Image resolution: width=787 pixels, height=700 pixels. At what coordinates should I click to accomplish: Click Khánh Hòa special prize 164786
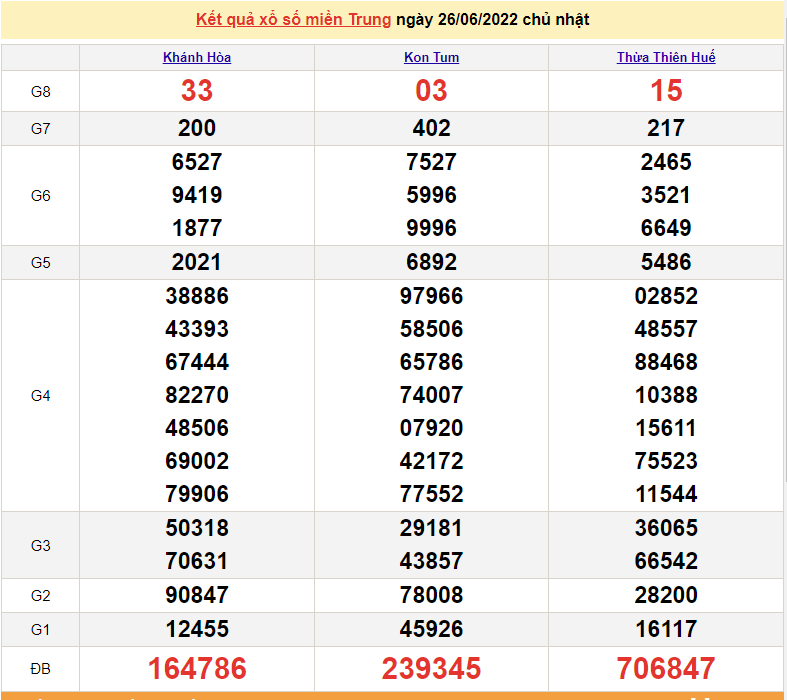click(197, 668)
